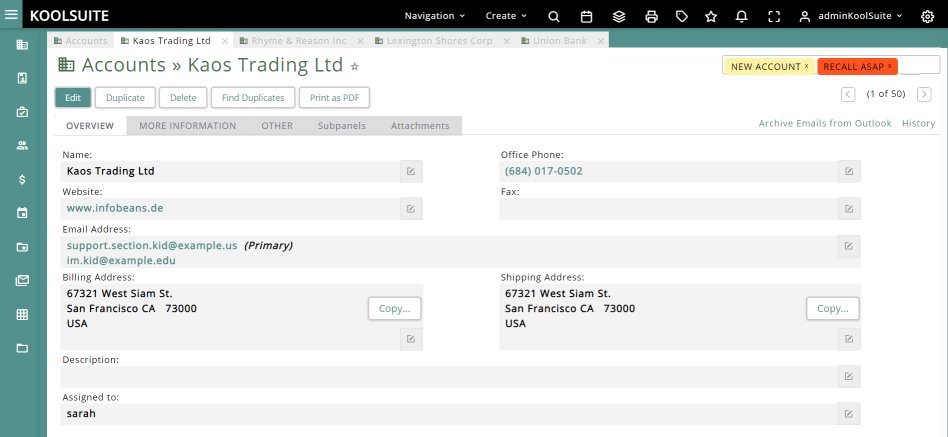Open the notifications bell
Viewport: 948px width, 437px height.
(741, 16)
